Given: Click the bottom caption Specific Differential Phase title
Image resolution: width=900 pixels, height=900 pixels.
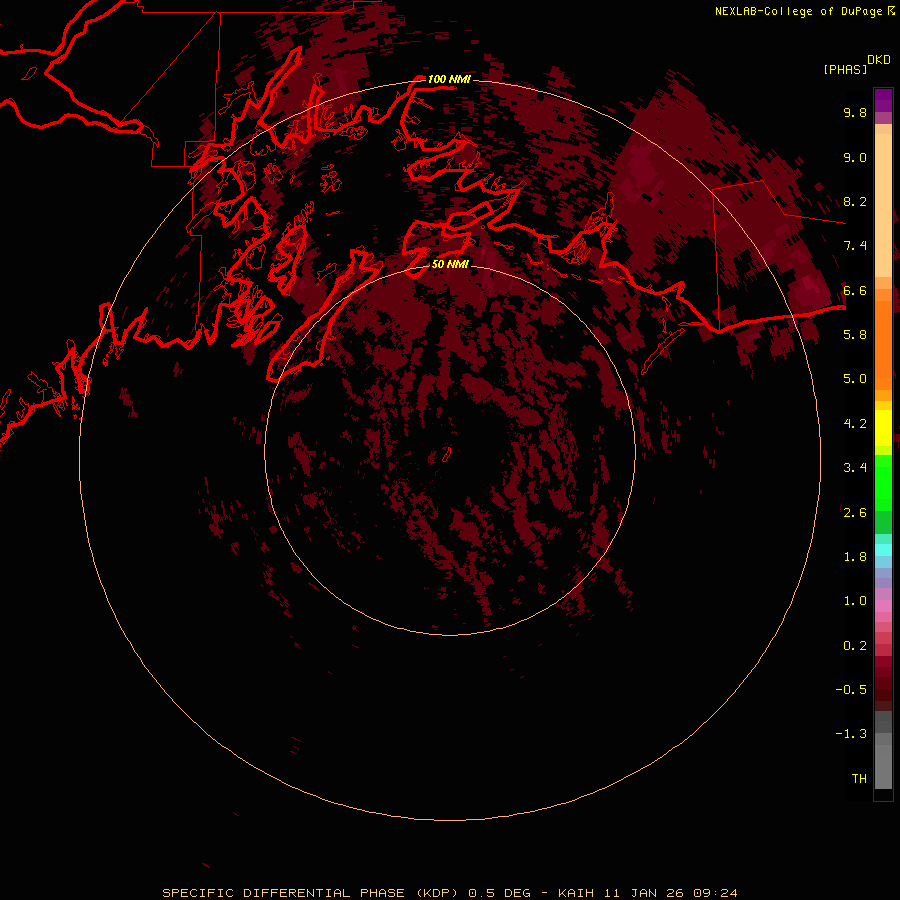Looking at the screenshot, I should click(450, 893).
